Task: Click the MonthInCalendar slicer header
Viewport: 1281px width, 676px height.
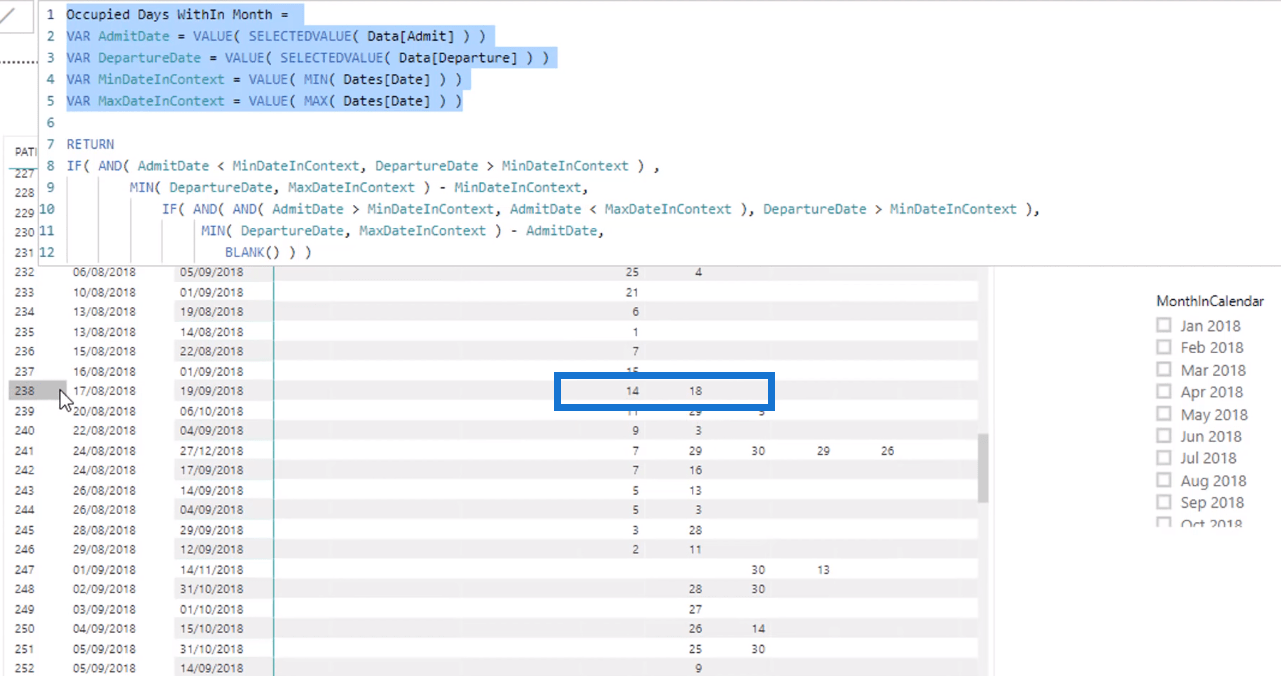Action: 1210,301
